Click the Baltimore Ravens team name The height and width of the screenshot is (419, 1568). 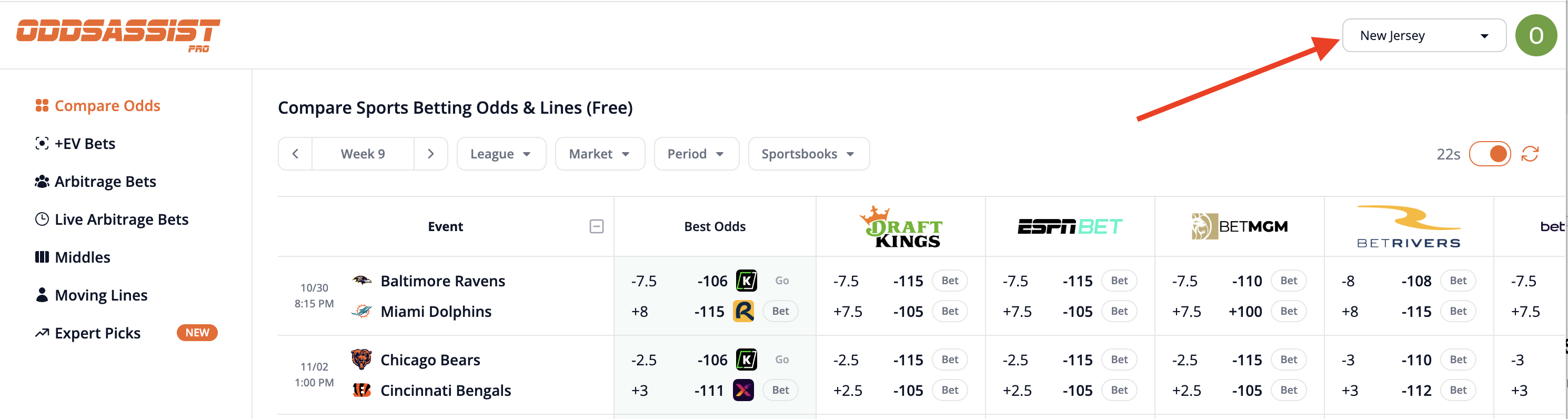pos(443,281)
